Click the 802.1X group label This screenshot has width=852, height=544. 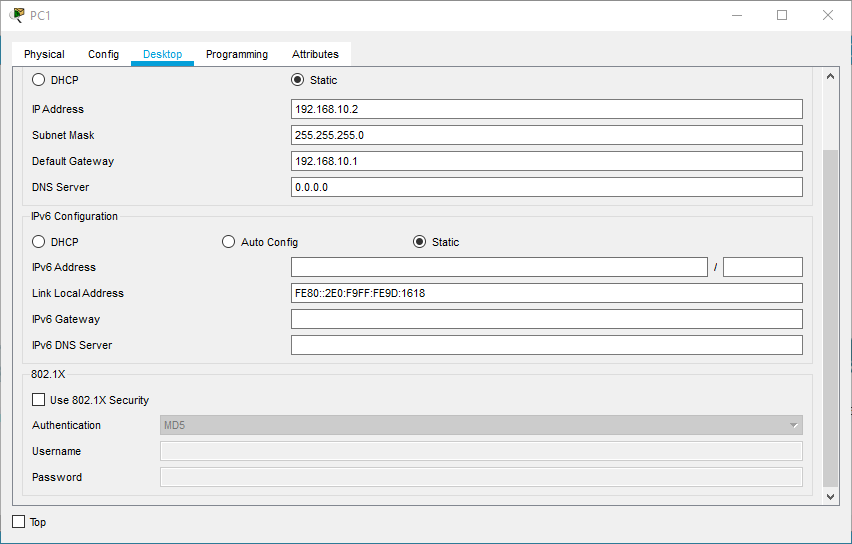(x=48, y=374)
